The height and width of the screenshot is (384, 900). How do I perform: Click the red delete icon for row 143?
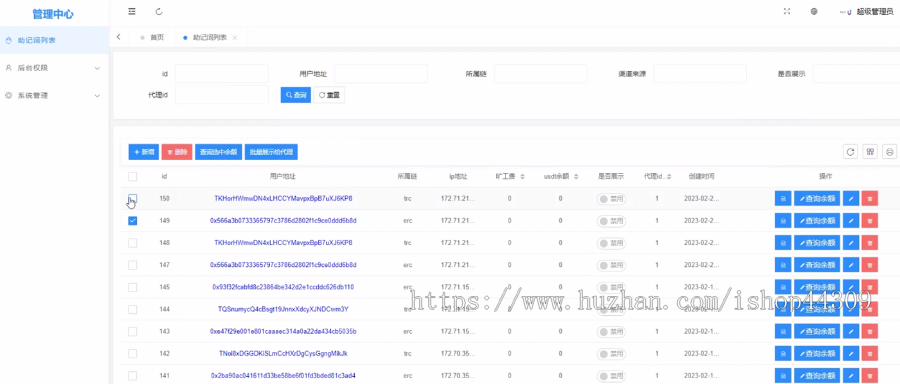click(870, 331)
